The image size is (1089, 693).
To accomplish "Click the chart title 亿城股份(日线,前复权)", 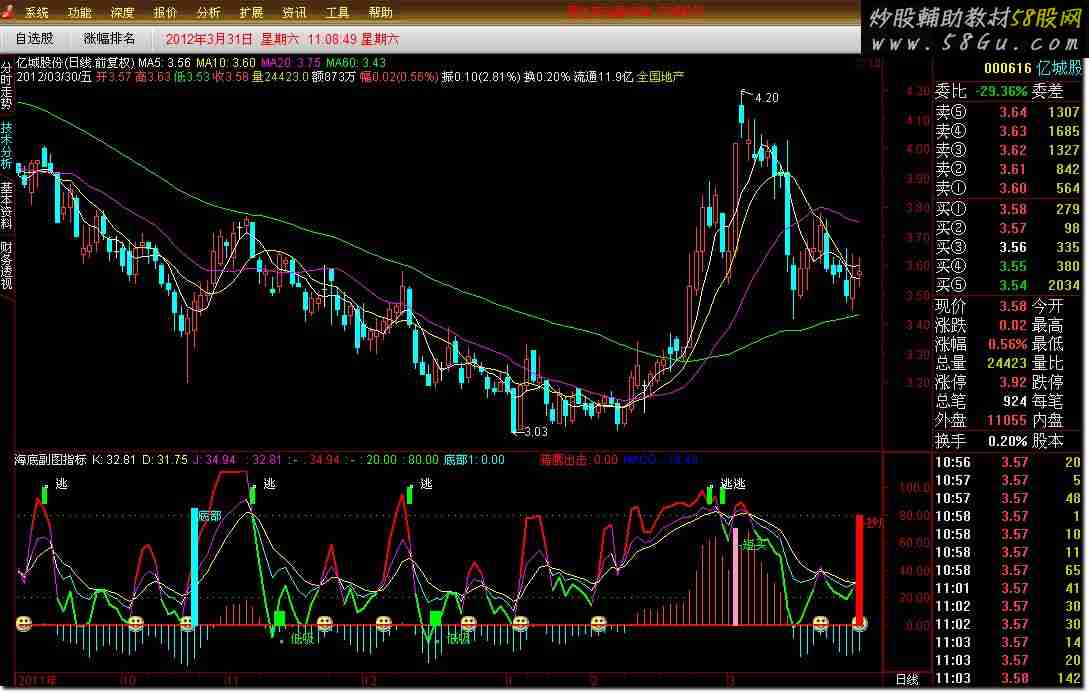I will (76, 62).
